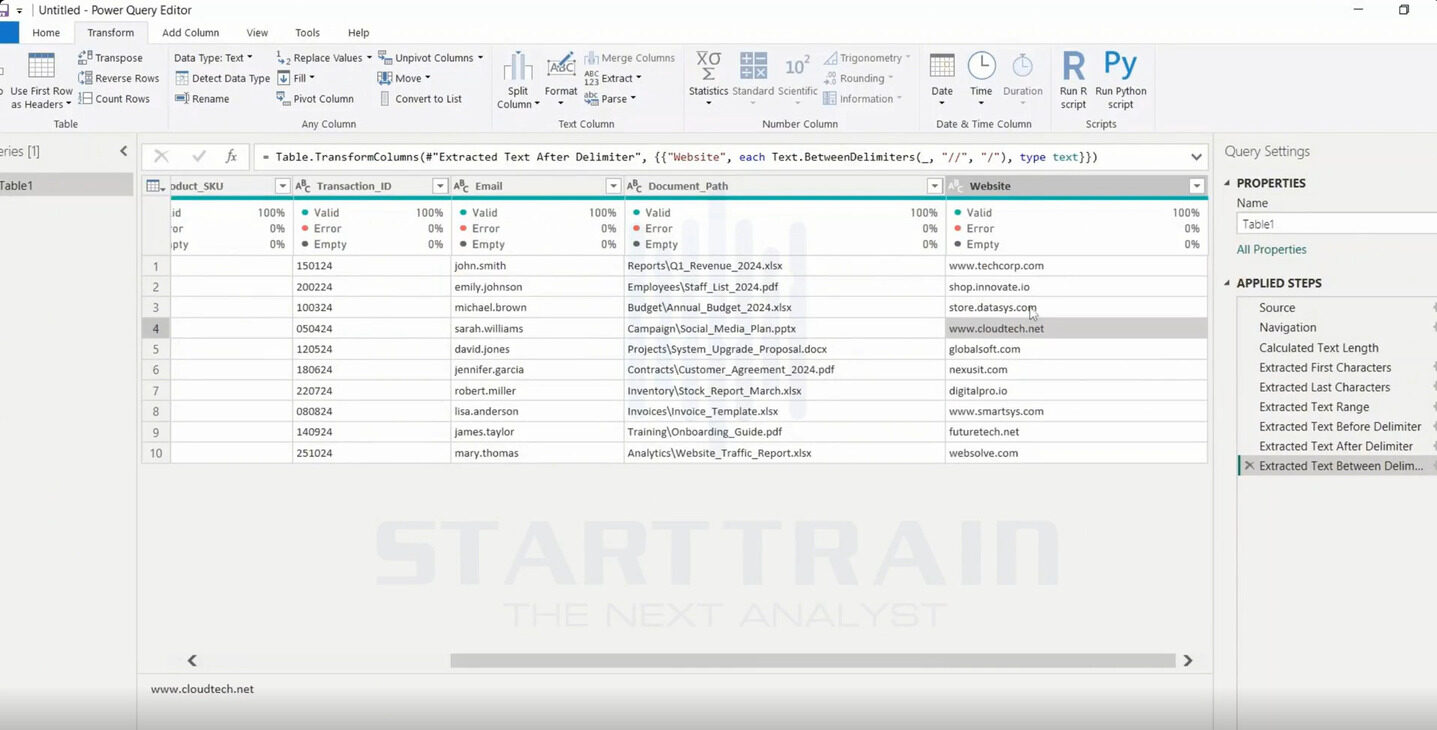Click the Rename column icon

(182, 99)
